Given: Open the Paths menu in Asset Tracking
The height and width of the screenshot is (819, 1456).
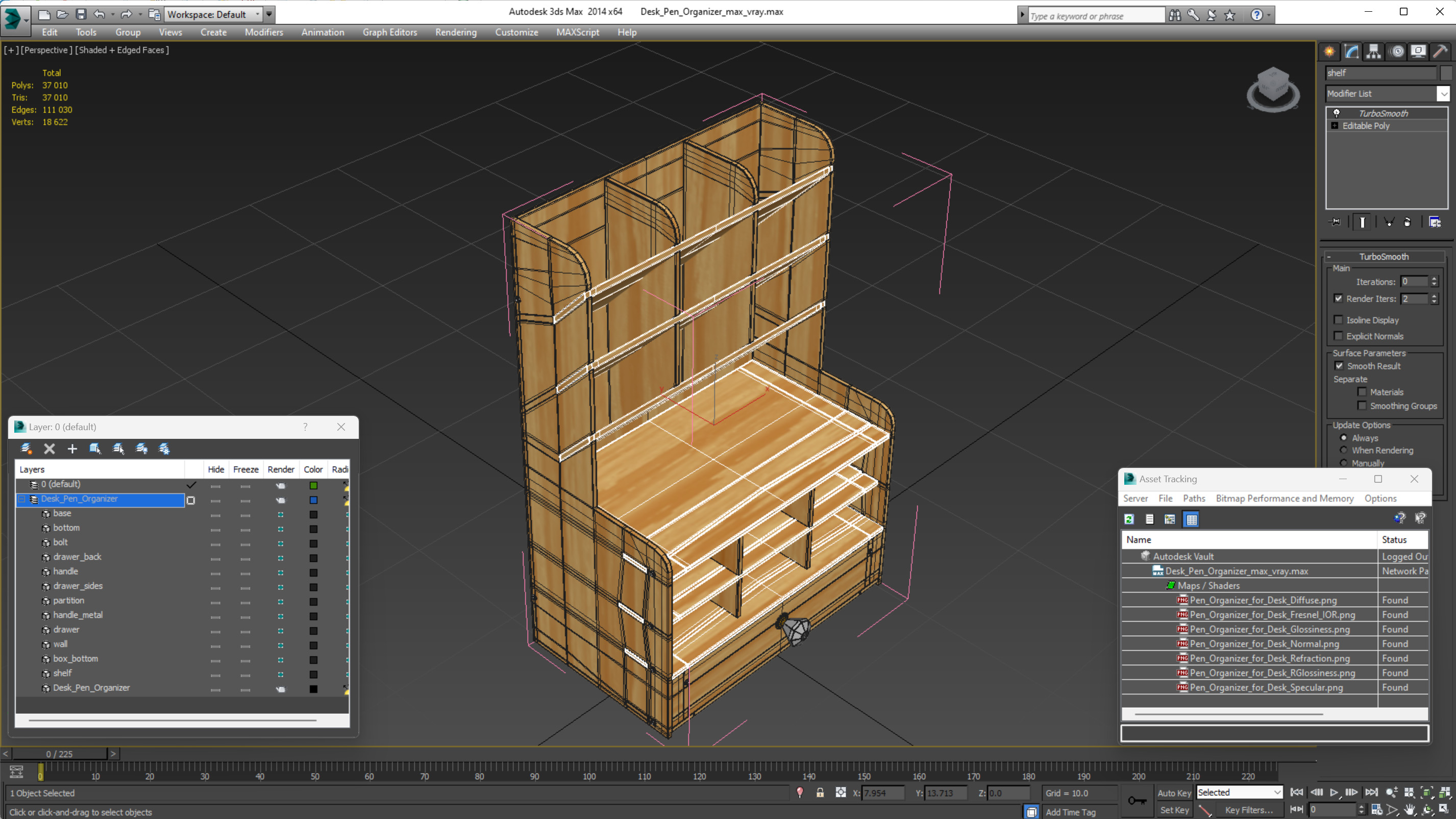Looking at the screenshot, I should (x=1194, y=498).
